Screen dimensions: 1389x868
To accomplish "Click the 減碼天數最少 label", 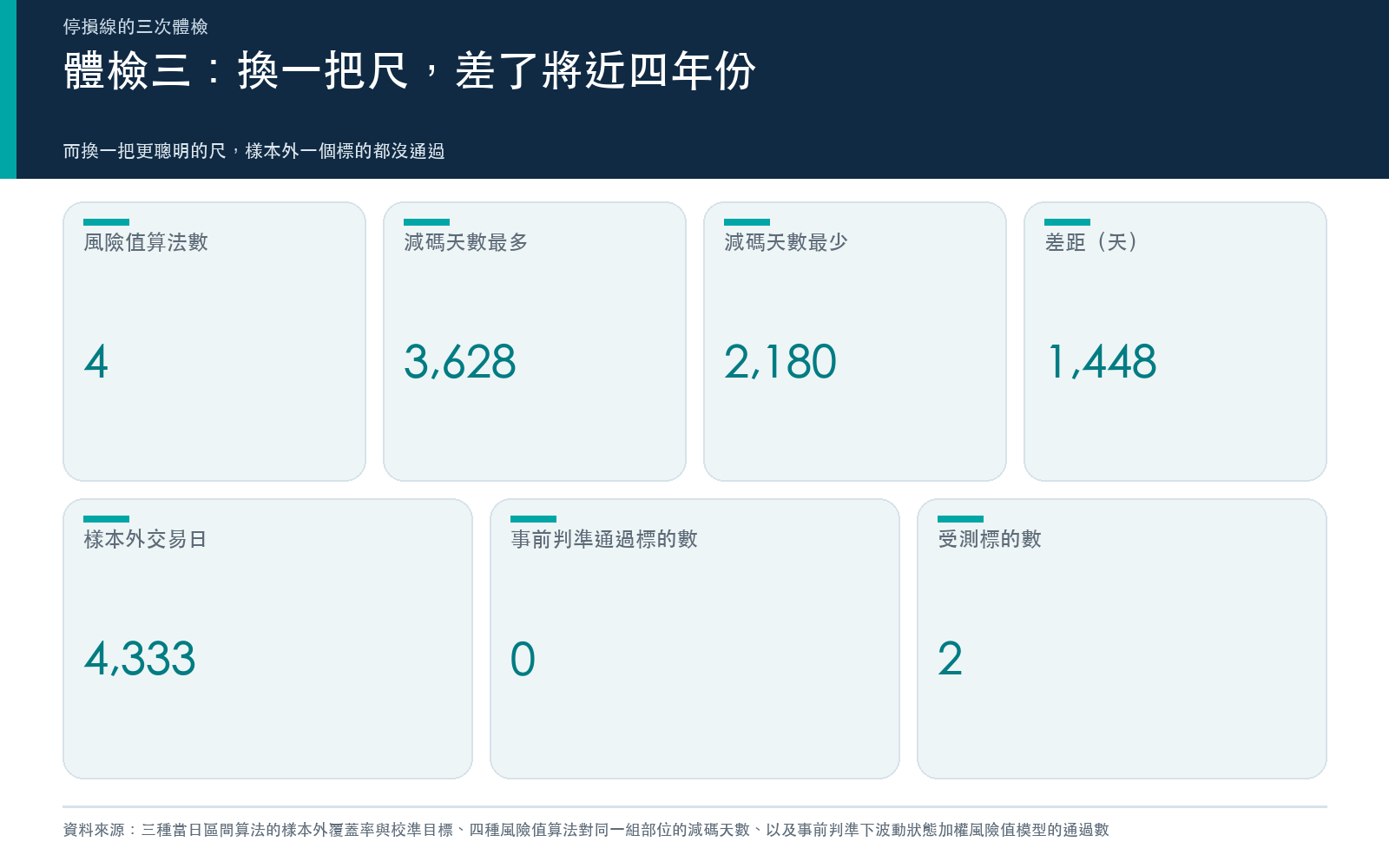I will (x=787, y=242).
